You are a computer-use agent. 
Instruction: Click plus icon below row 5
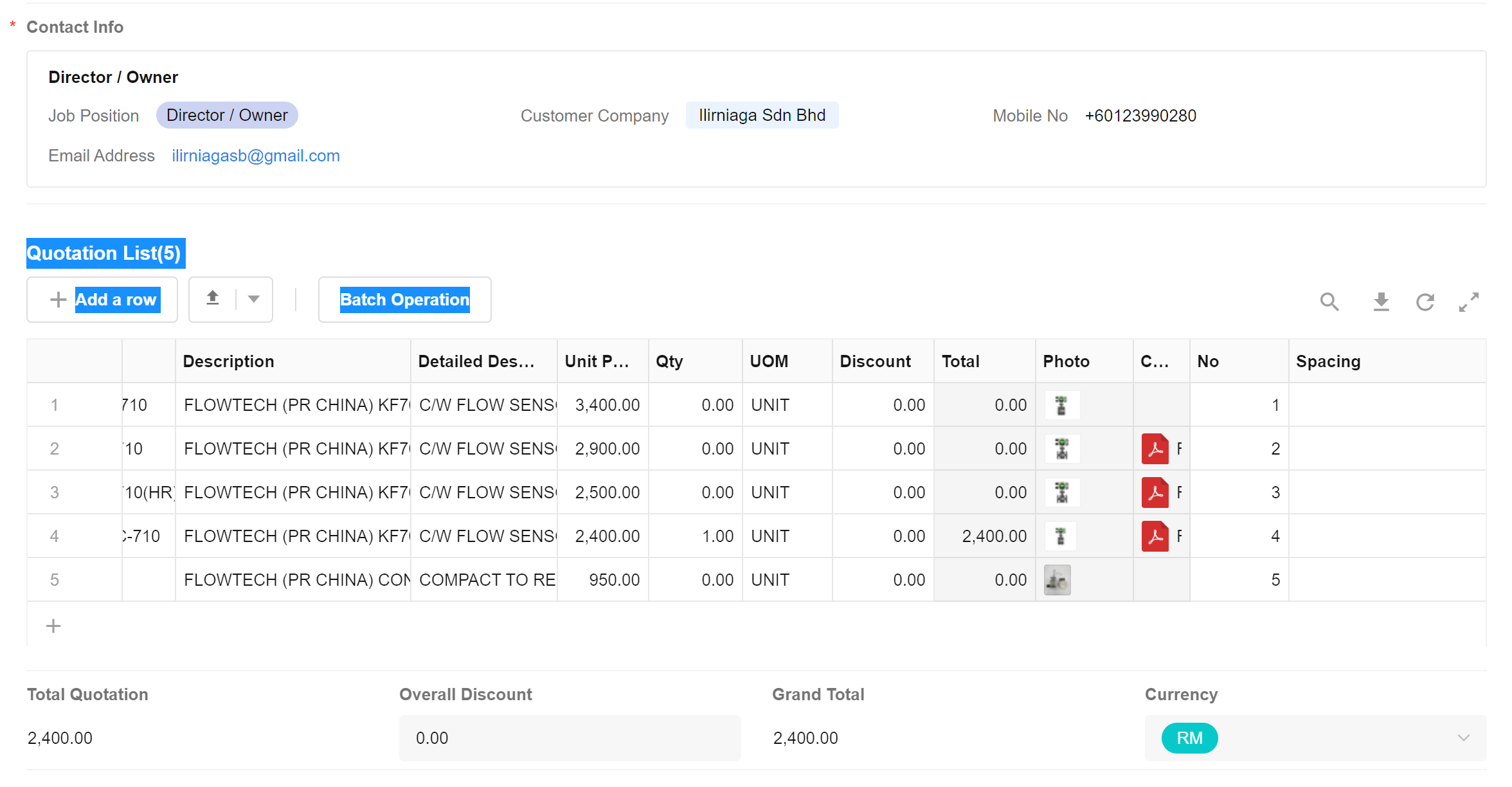53,626
